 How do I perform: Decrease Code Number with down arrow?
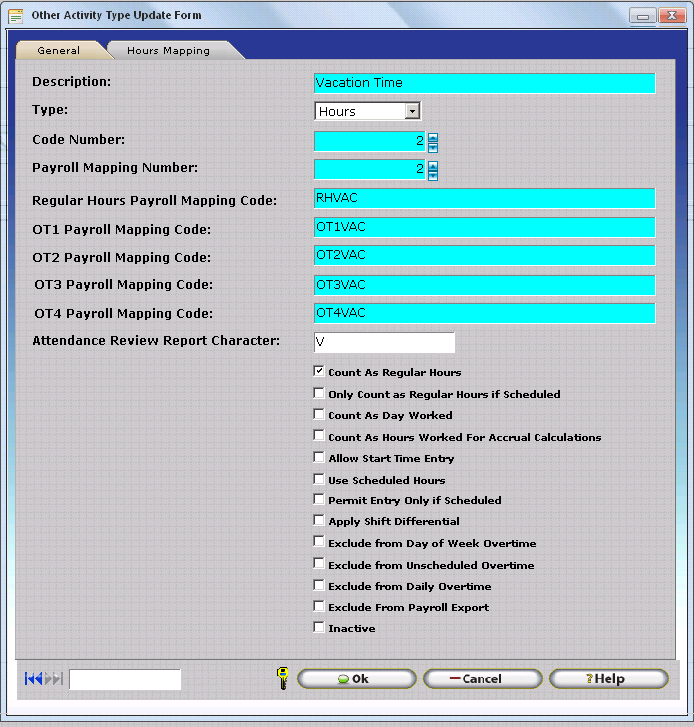tap(433, 147)
